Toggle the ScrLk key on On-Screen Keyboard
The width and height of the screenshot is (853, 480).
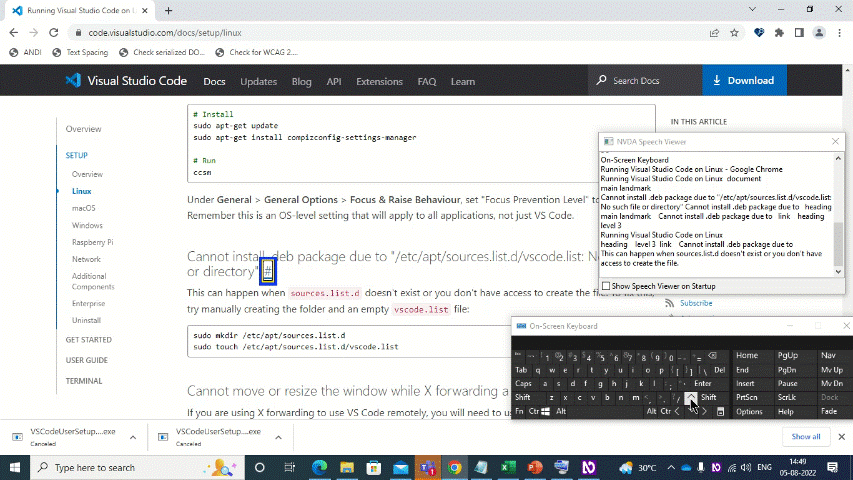click(x=787, y=398)
